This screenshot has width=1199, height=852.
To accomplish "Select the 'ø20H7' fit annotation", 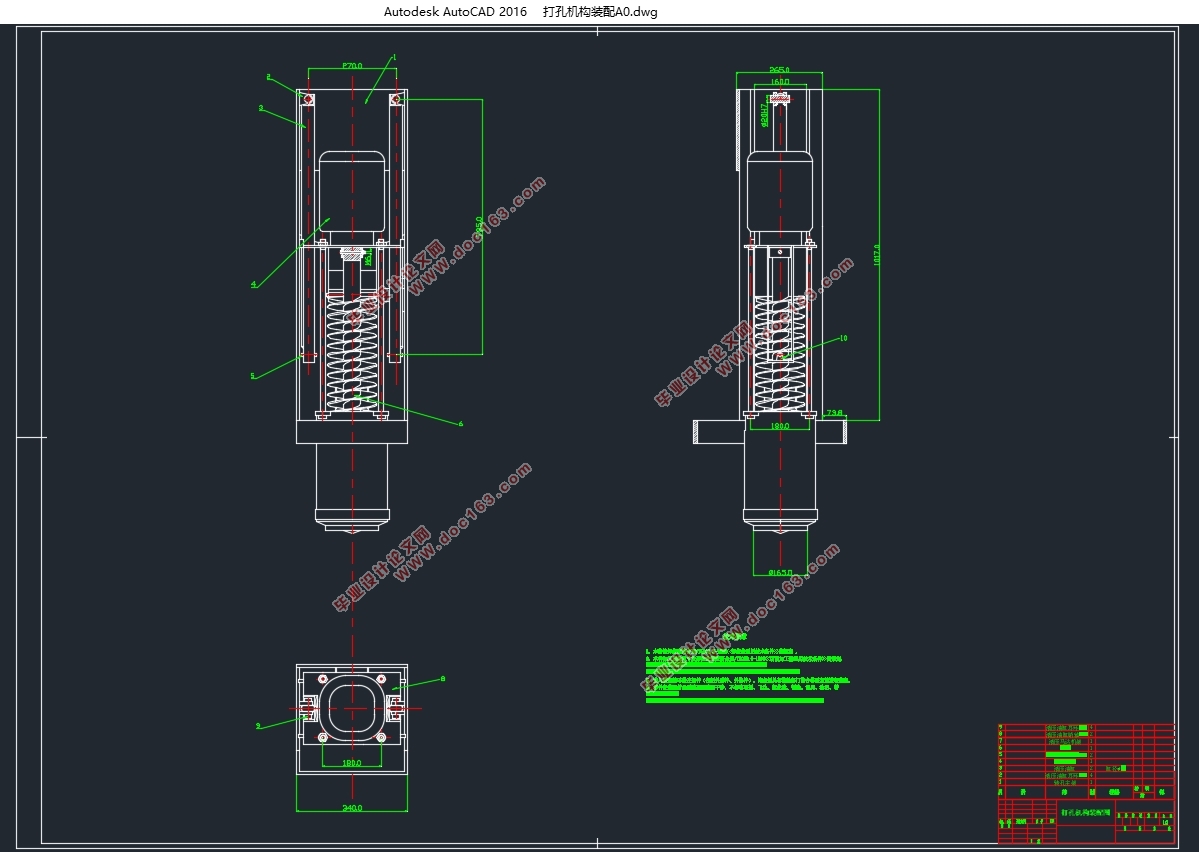I will click(x=765, y=115).
